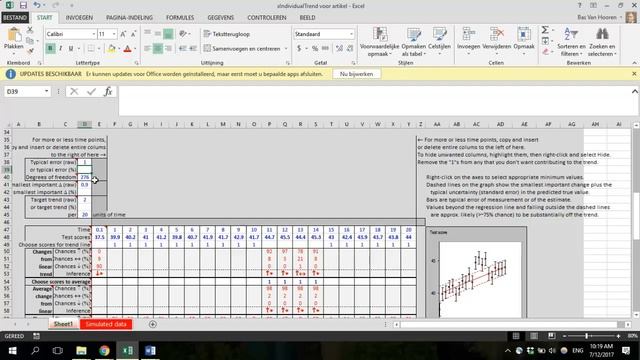Click the percent style icon
The image size is (640, 360).
pos(315,49)
